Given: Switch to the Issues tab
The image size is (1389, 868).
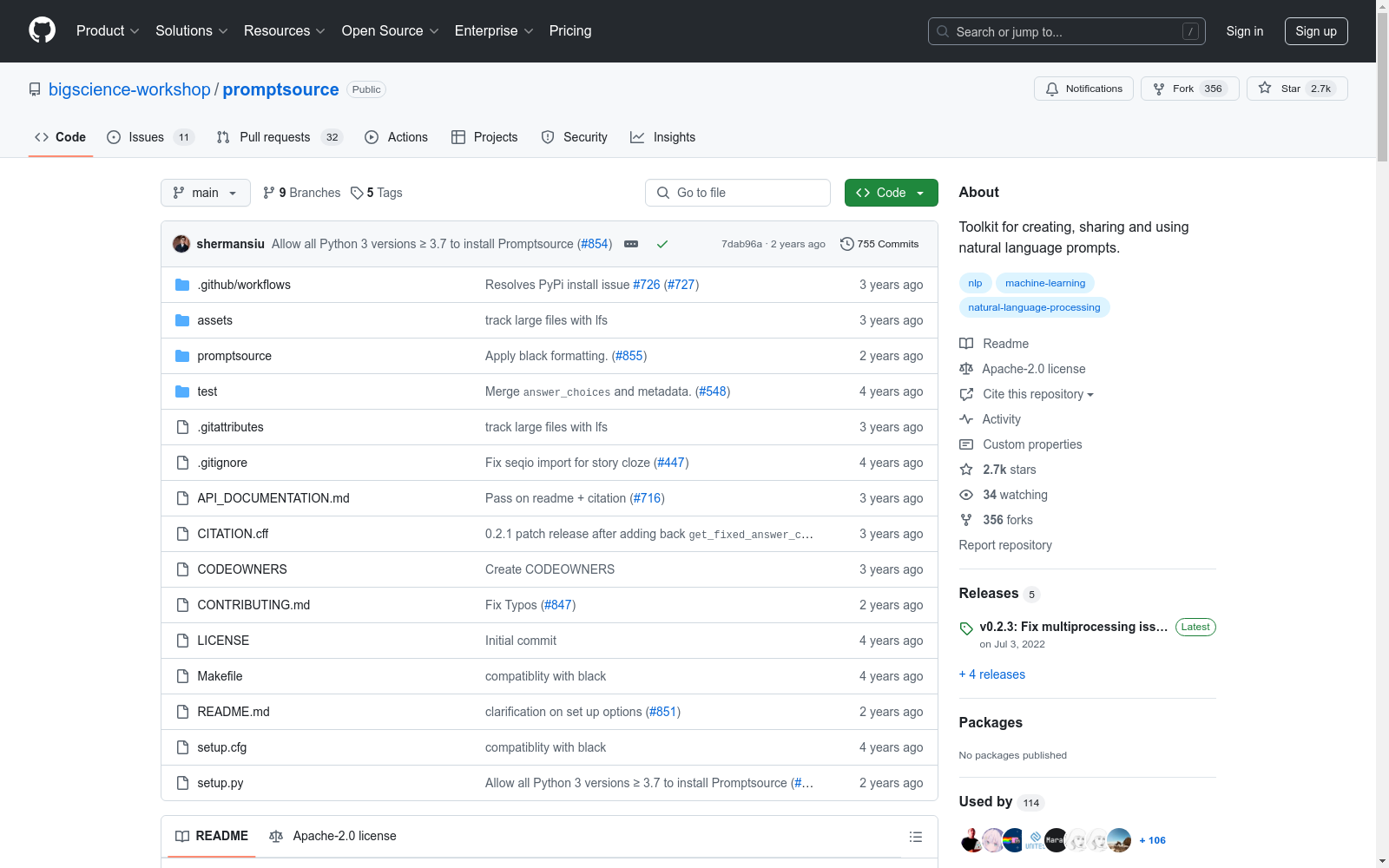Looking at the screenshot, I should point(150,137).
